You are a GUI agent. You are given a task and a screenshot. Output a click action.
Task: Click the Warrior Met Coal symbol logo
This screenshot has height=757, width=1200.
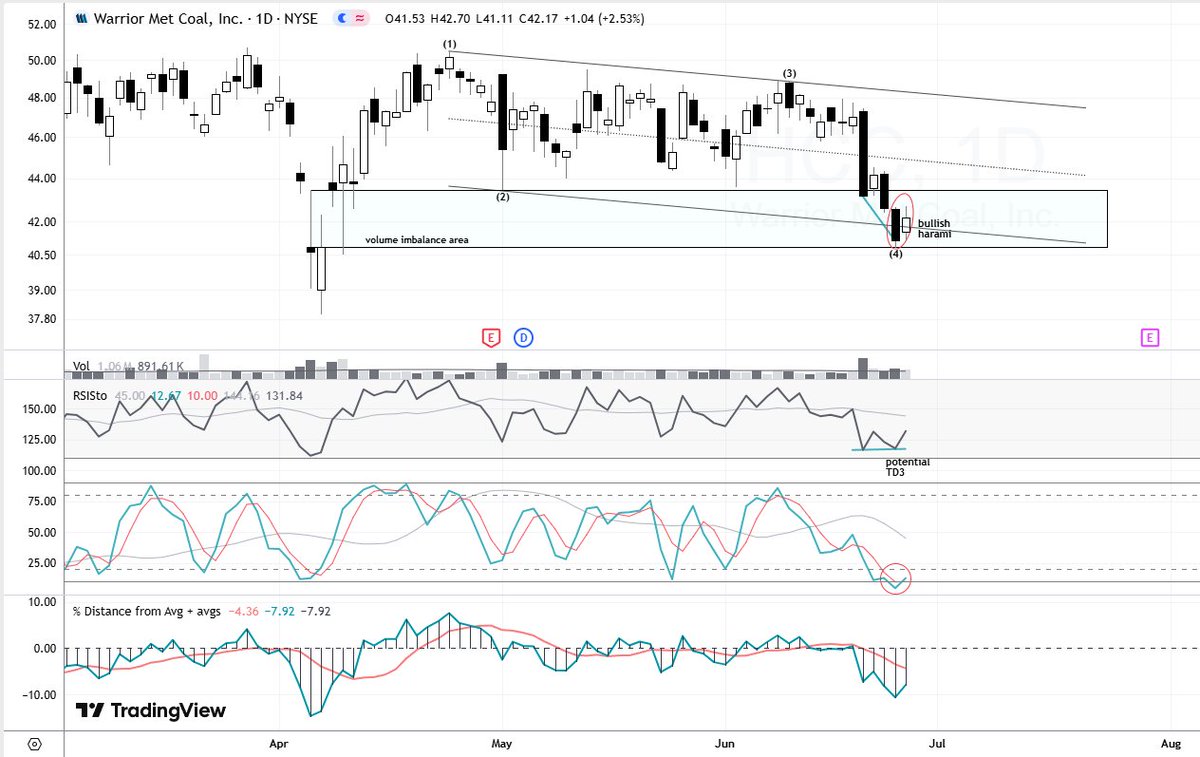(x=82, y=18)
